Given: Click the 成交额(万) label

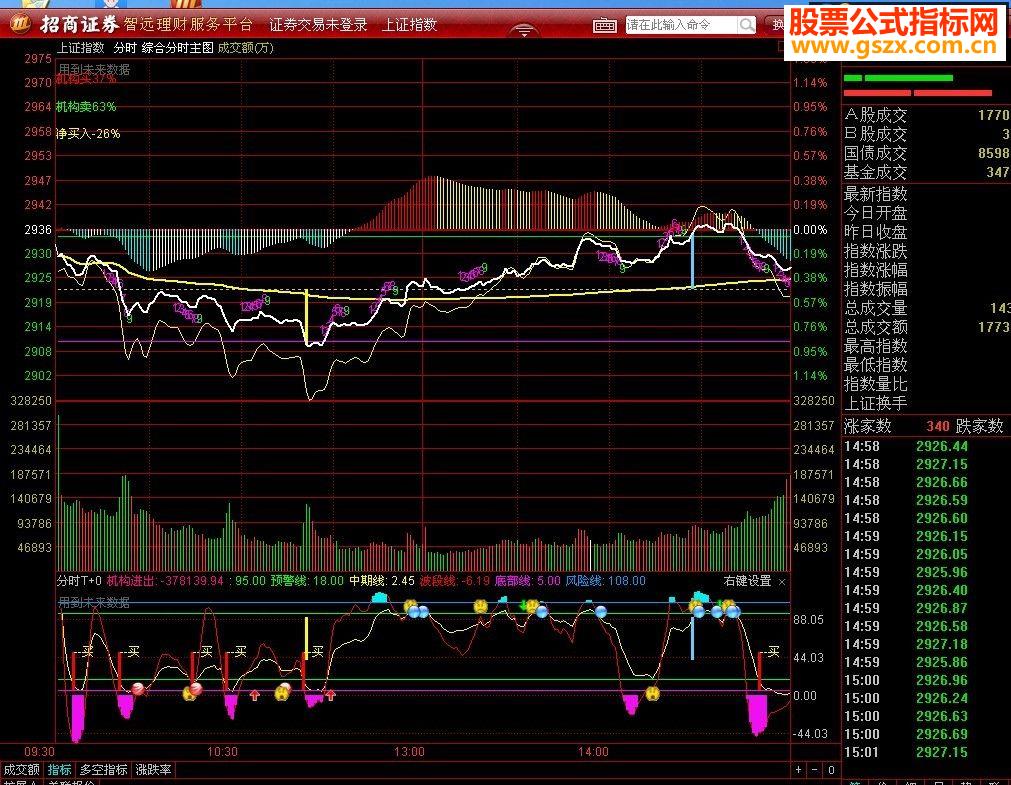Looking at the screenshot, I should click(x=246, y=48).
